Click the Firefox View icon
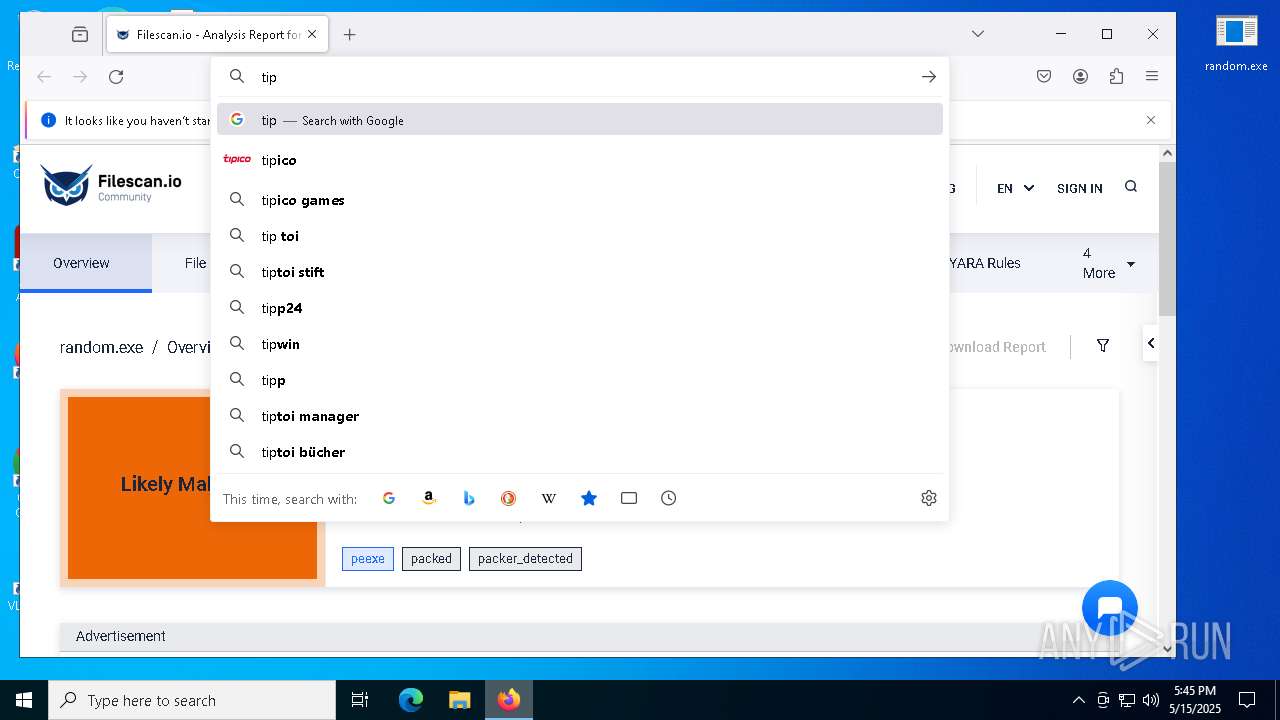 tap(80, 34)
